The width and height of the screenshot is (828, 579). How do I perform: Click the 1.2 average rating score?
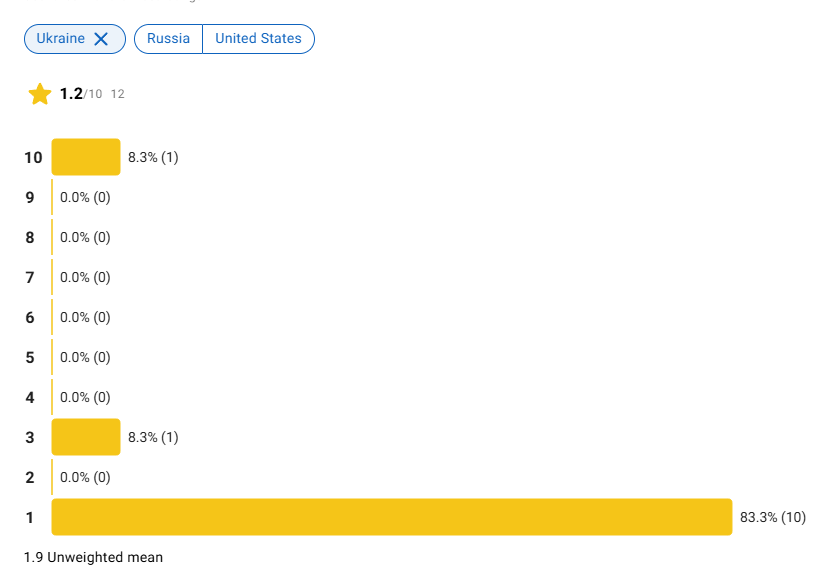click(71, 93)
